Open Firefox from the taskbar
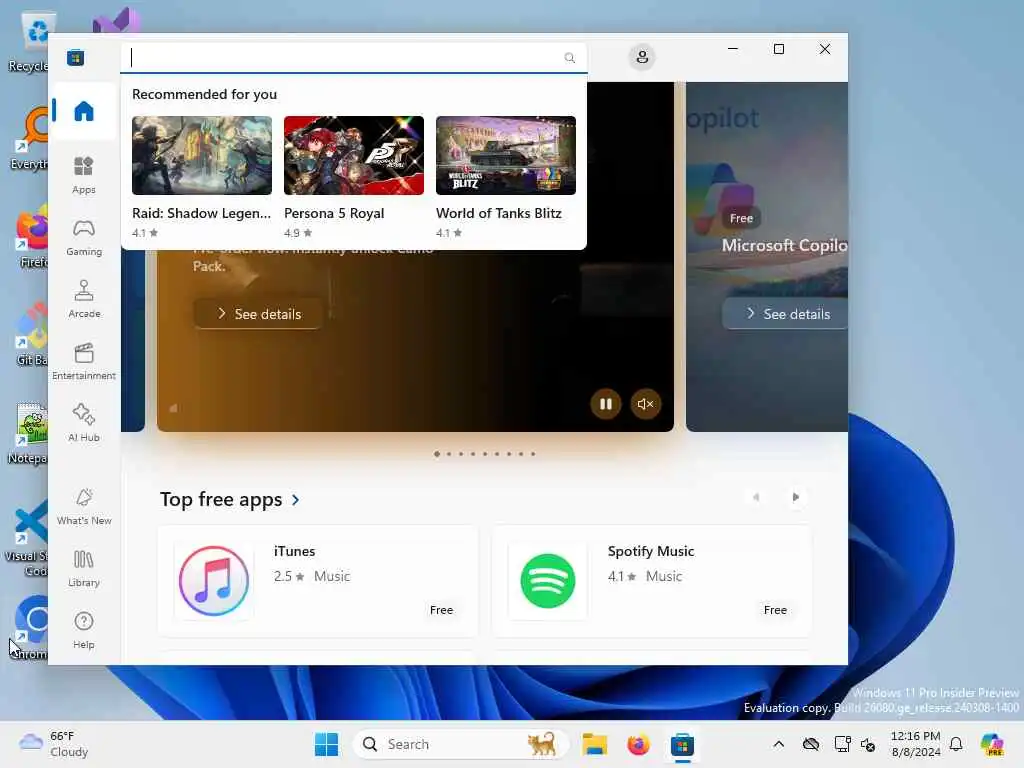 tap(638, 744)
